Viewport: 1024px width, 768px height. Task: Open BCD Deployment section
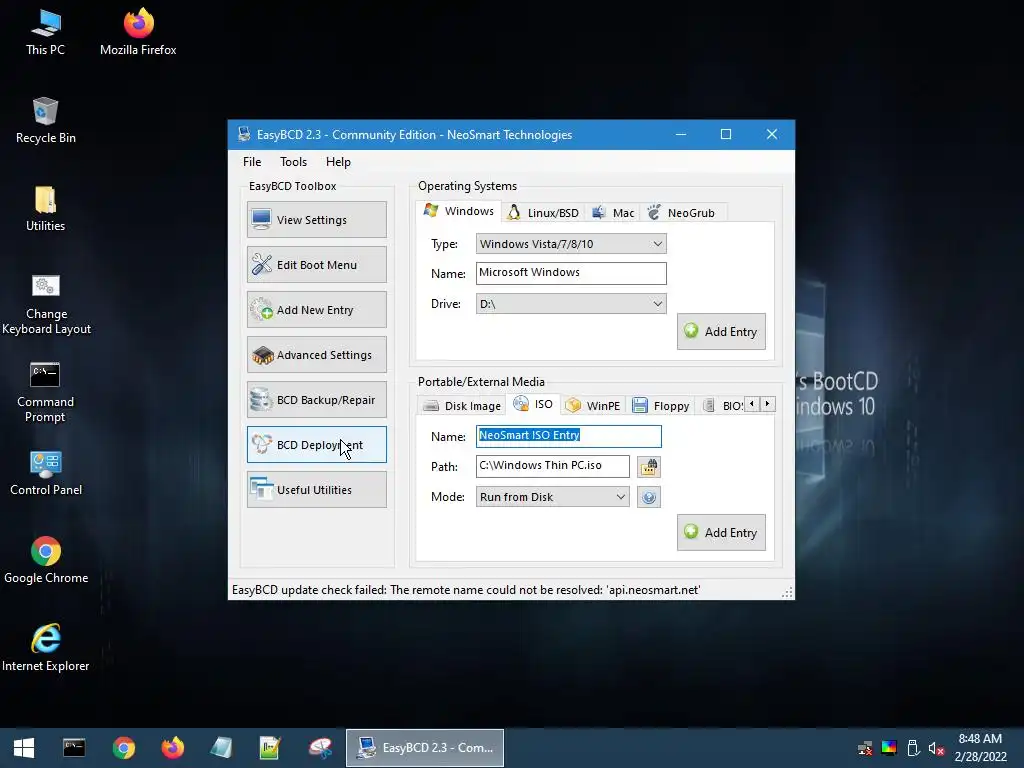coord(317,445)
